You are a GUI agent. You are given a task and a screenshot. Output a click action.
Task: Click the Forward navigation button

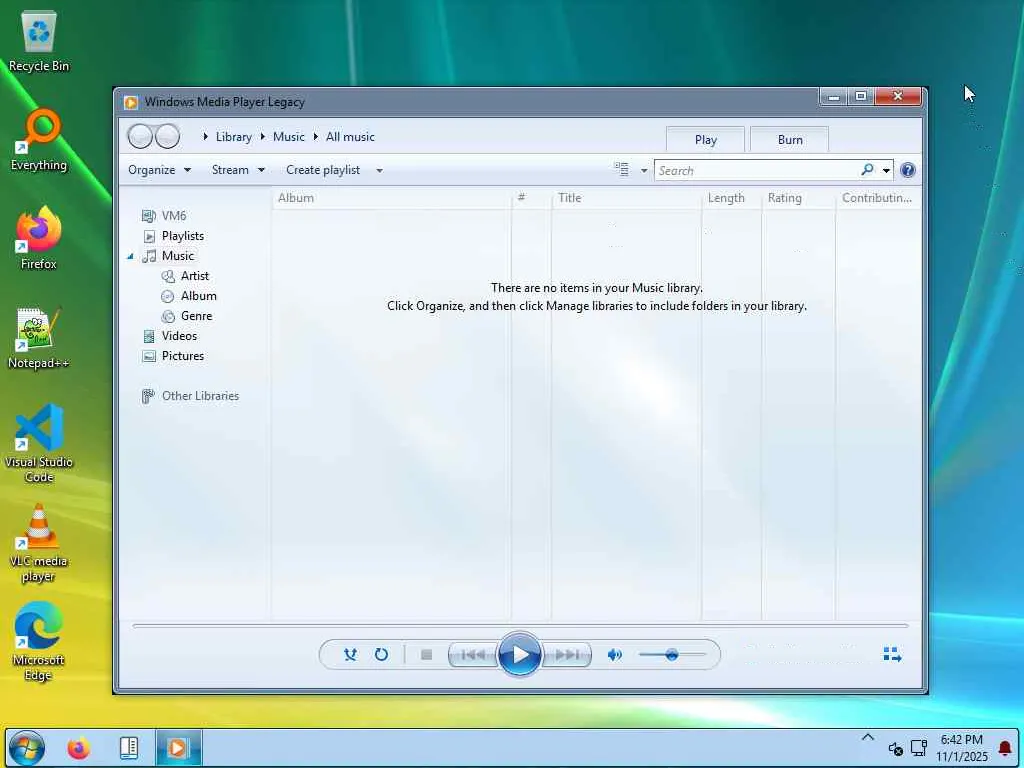[168, 136]
